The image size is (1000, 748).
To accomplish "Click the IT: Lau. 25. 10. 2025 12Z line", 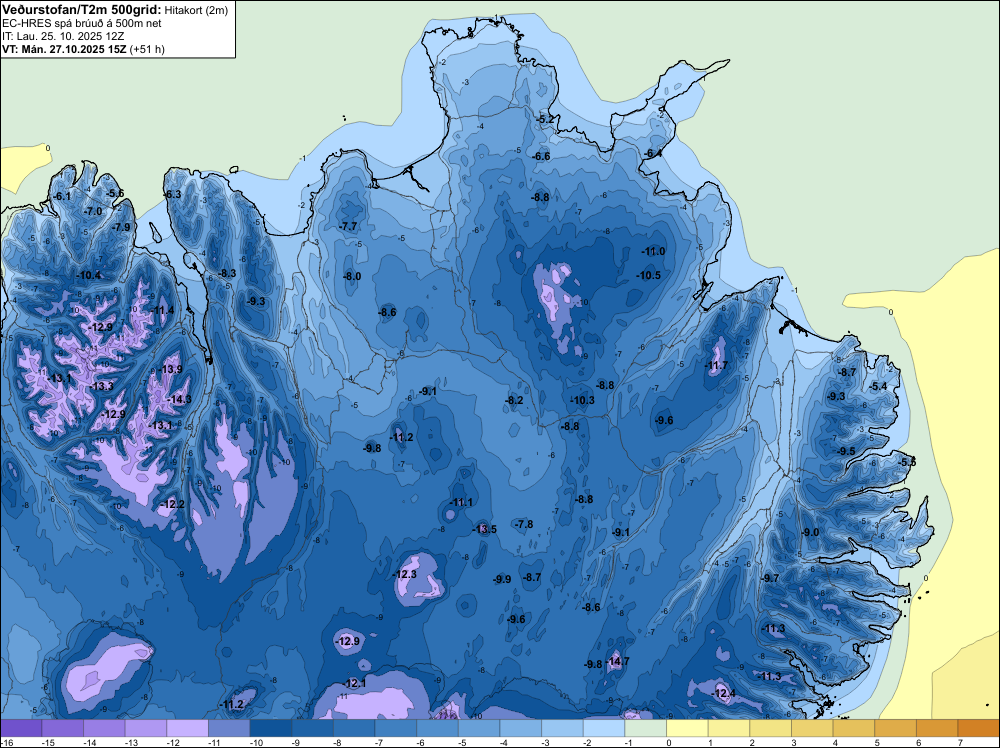I will point(62,36).
